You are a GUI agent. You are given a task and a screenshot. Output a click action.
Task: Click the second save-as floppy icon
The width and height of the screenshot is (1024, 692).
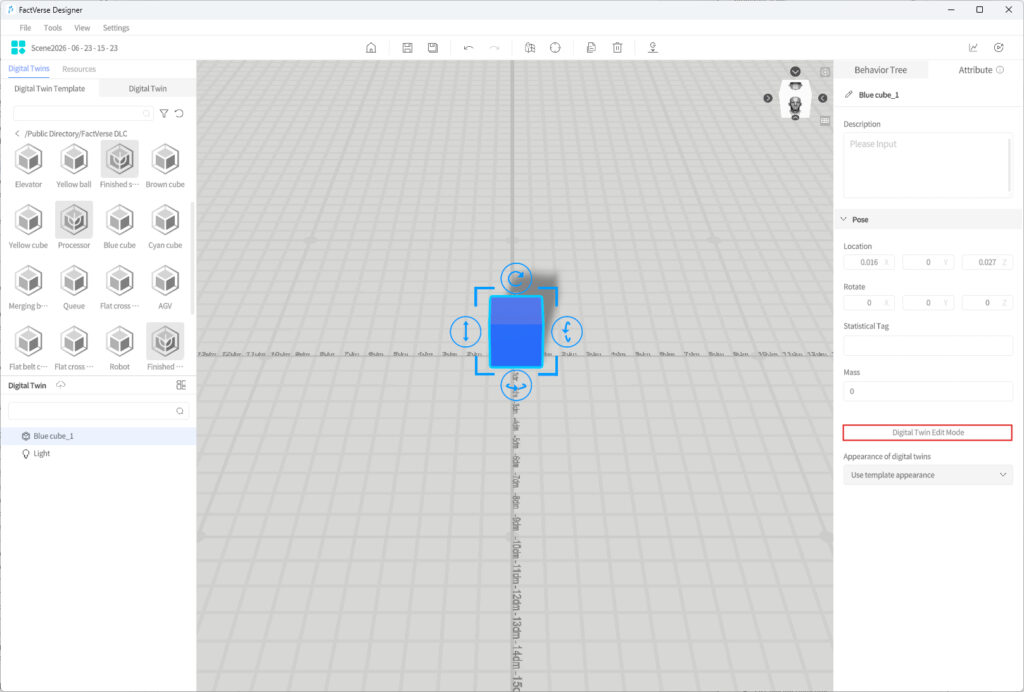click(x=432, y=48)
